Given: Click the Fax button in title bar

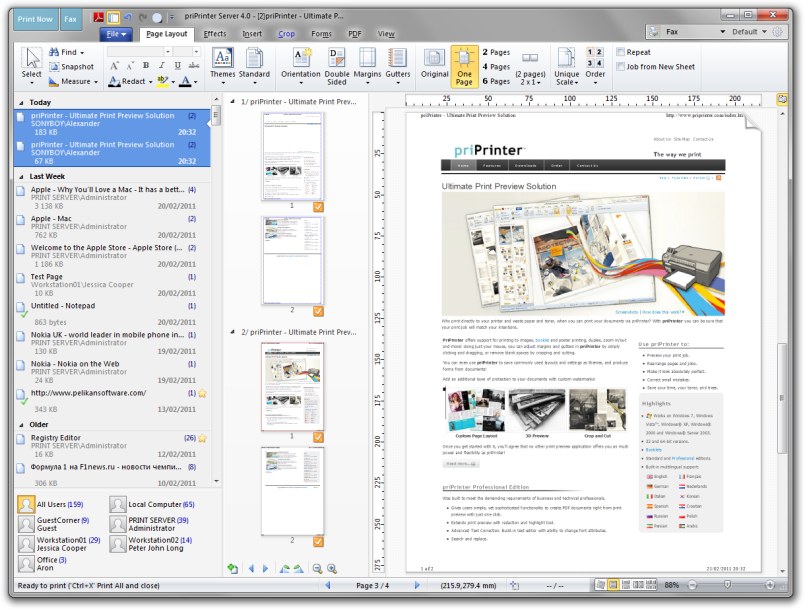Looking at the screenshot, I should pos(70,19).
